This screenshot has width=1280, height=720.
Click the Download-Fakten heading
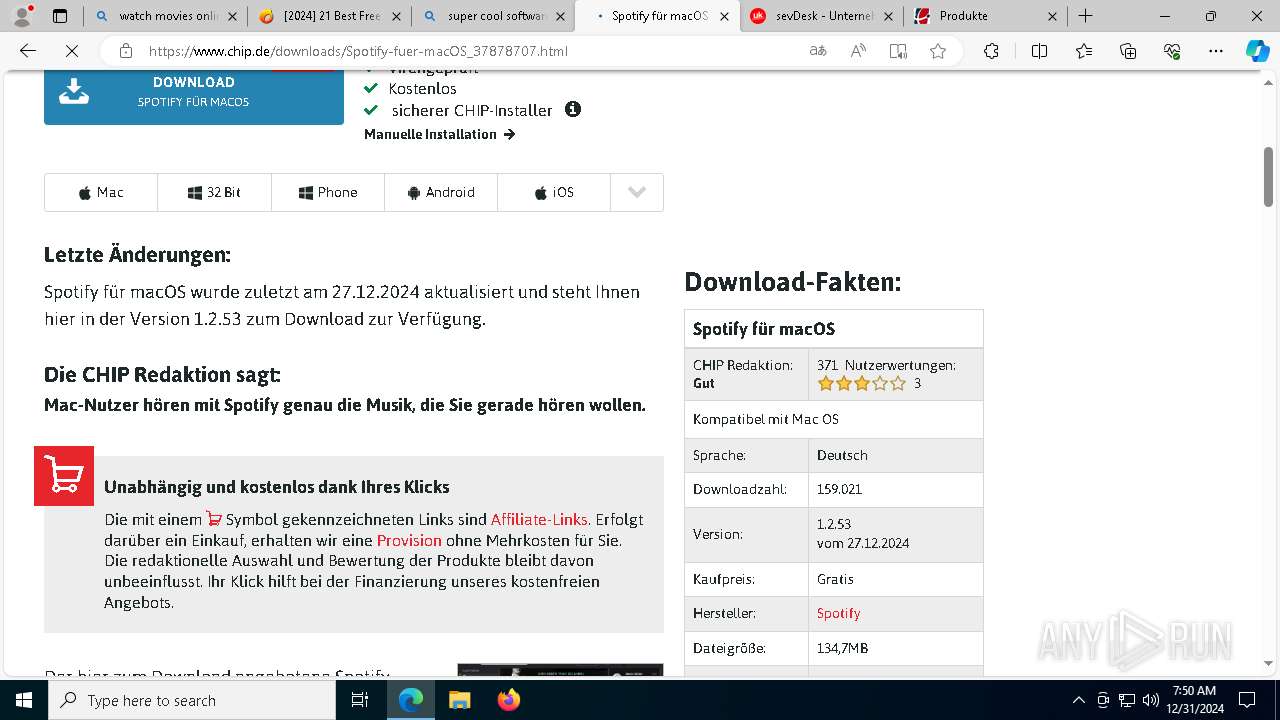point(793,283)
